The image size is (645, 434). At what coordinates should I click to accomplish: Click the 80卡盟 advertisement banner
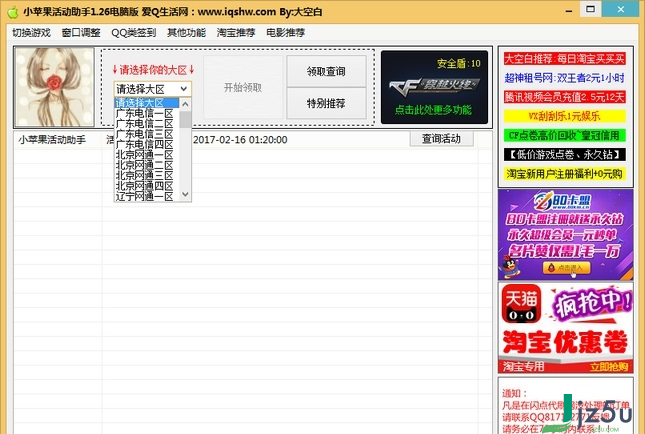point(566,234)
